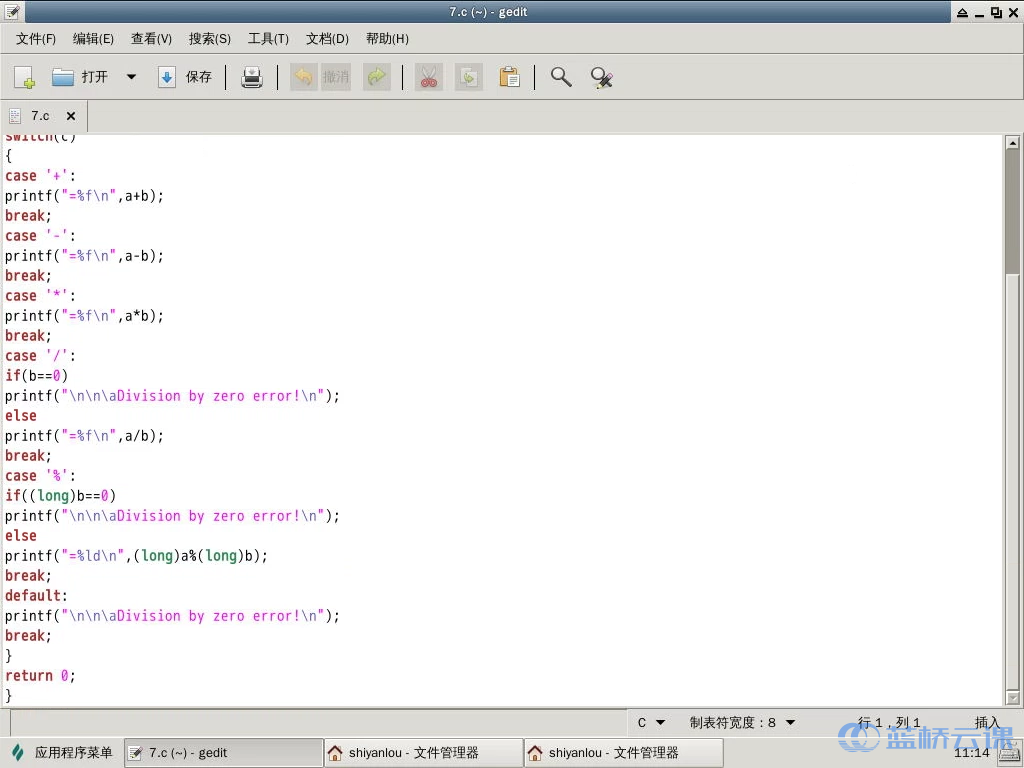Viewport: 1024px width, 768px height.
Task: Expand the recent files arrow beside 打开
Action: coord(131,77)
